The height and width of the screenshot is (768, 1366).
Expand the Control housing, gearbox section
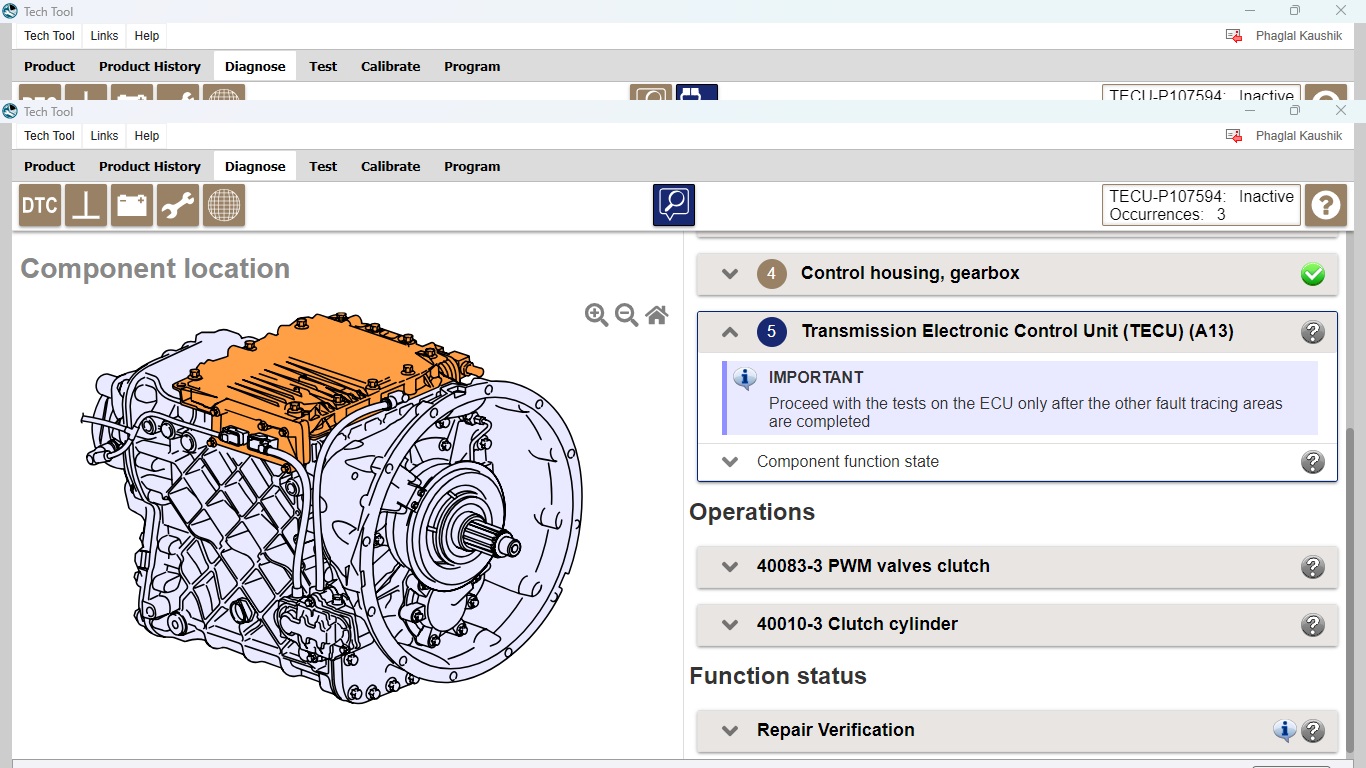coord(730,274)
